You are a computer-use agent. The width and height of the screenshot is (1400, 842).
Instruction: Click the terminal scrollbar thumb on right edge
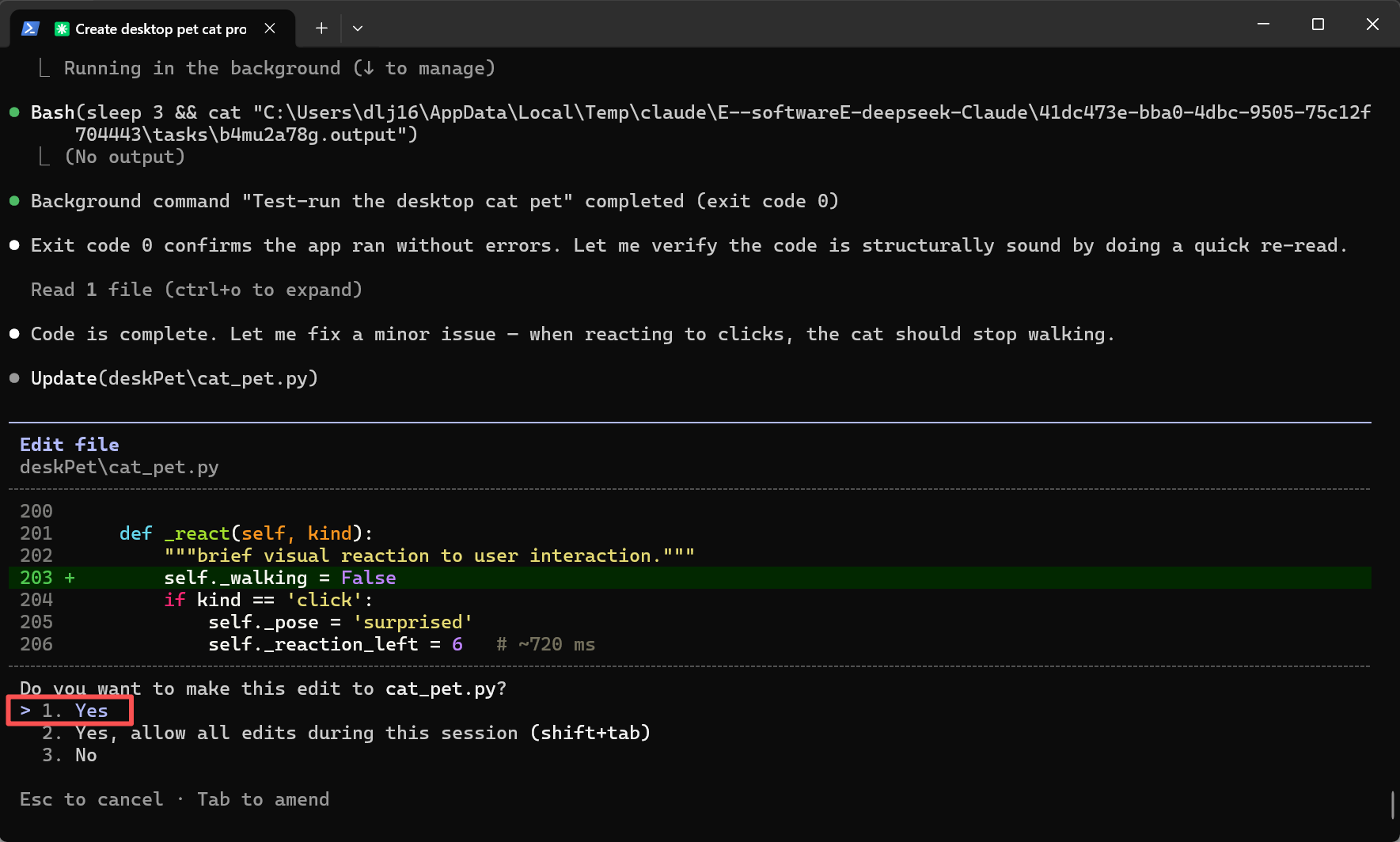pos(1392,805)
